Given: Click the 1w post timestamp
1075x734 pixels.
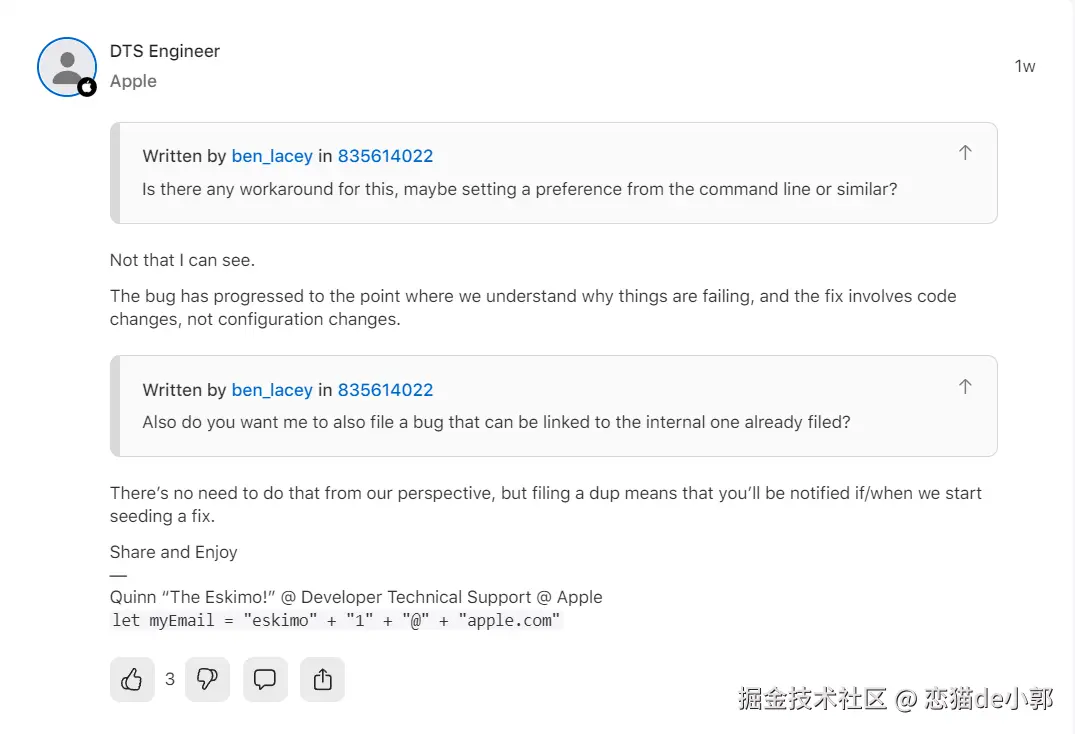Looking at the screenshot, I should click(x=1025, y=66).
